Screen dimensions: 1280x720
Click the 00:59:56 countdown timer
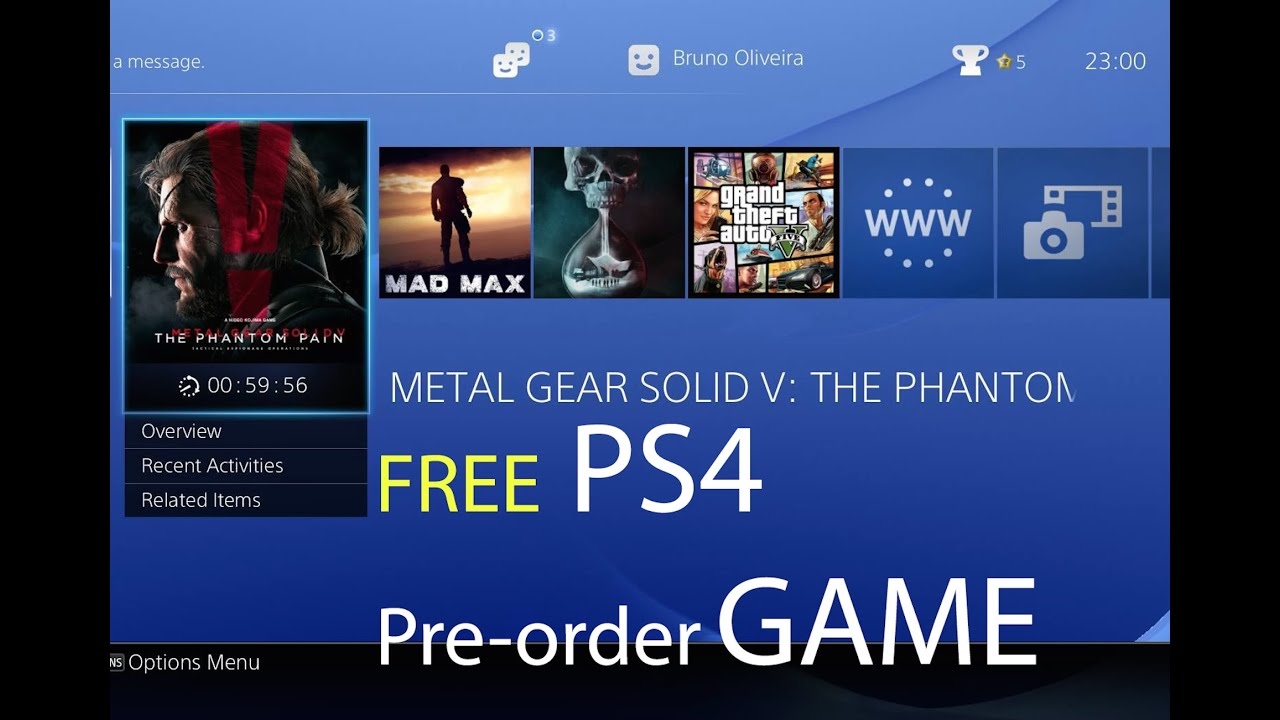(x=258, y=386)
